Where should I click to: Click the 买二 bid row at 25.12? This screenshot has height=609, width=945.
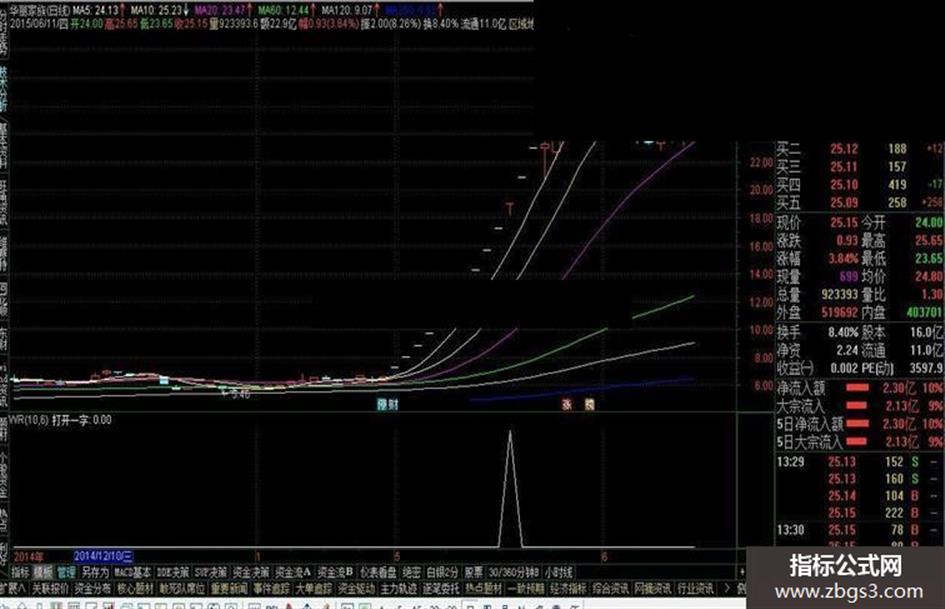pos(859,149)
